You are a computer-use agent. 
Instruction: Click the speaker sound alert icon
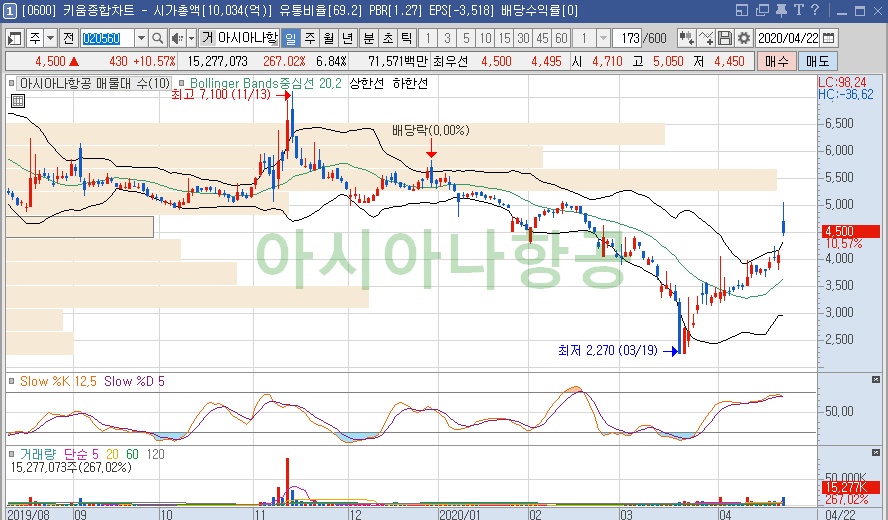coord(177,39)
